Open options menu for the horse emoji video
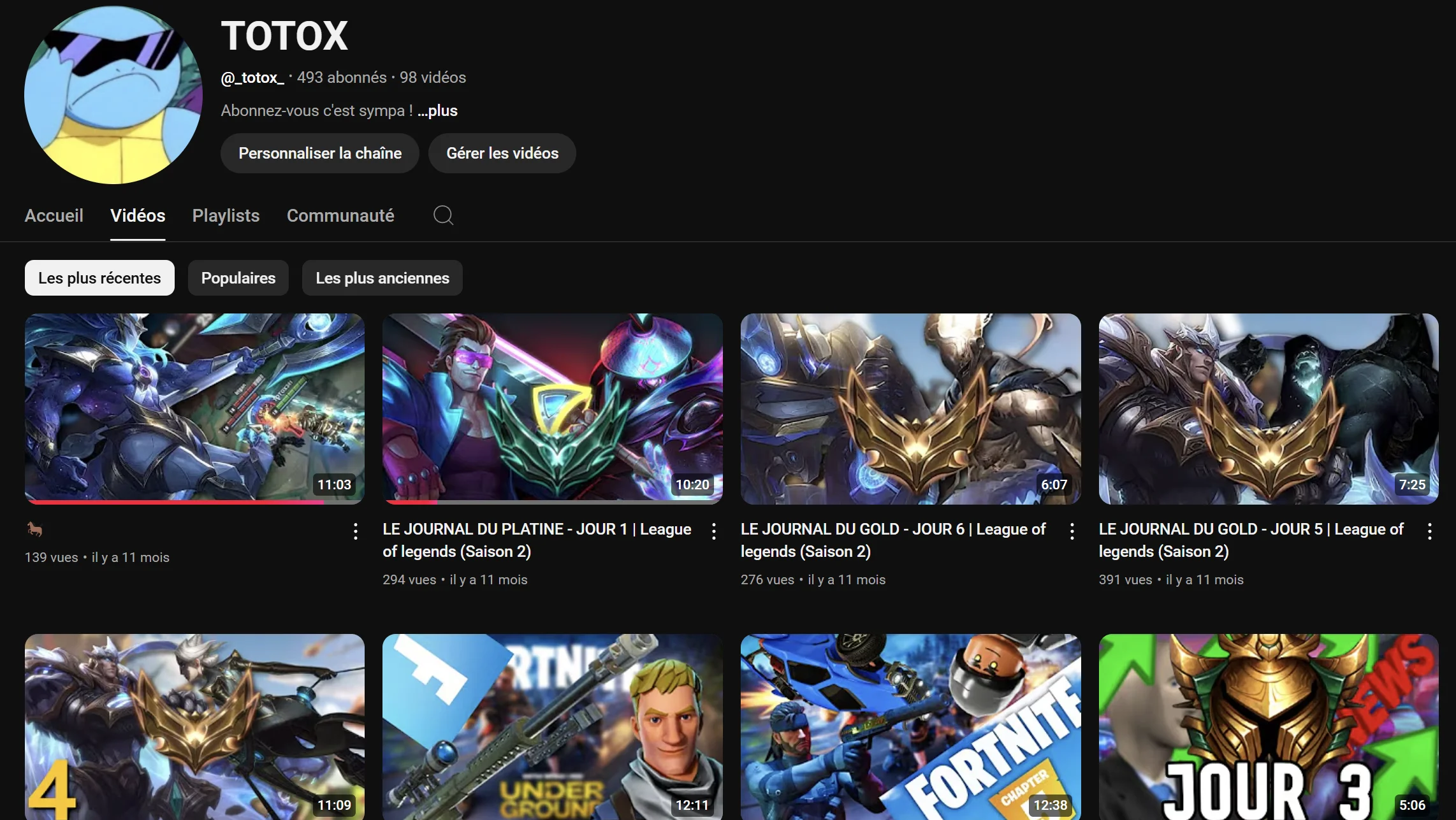The image size is (1456, 820). tap(356, 531)
